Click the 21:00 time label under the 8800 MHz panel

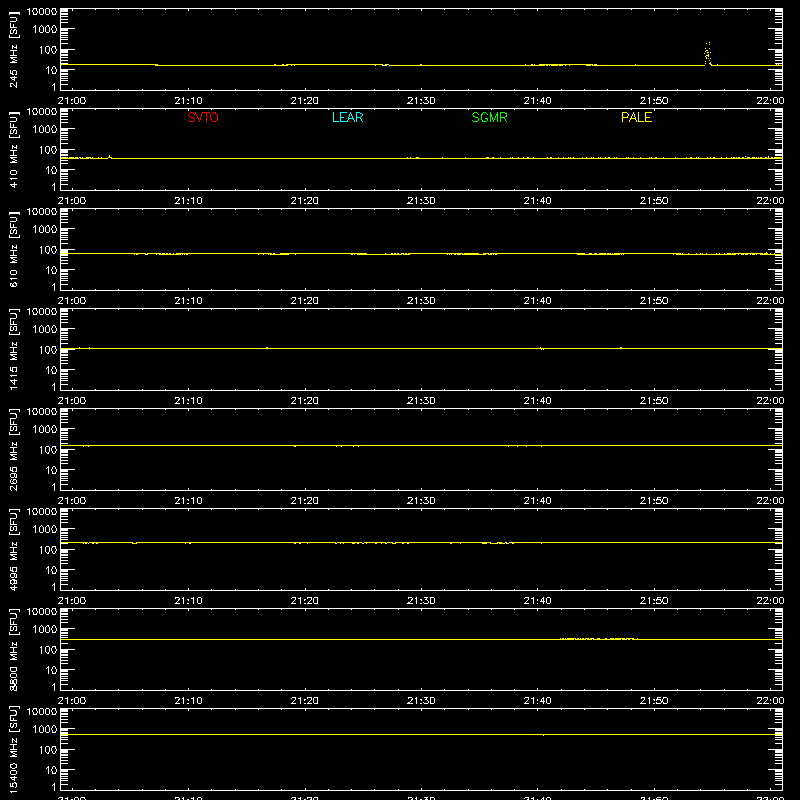[x=72, y=701]
